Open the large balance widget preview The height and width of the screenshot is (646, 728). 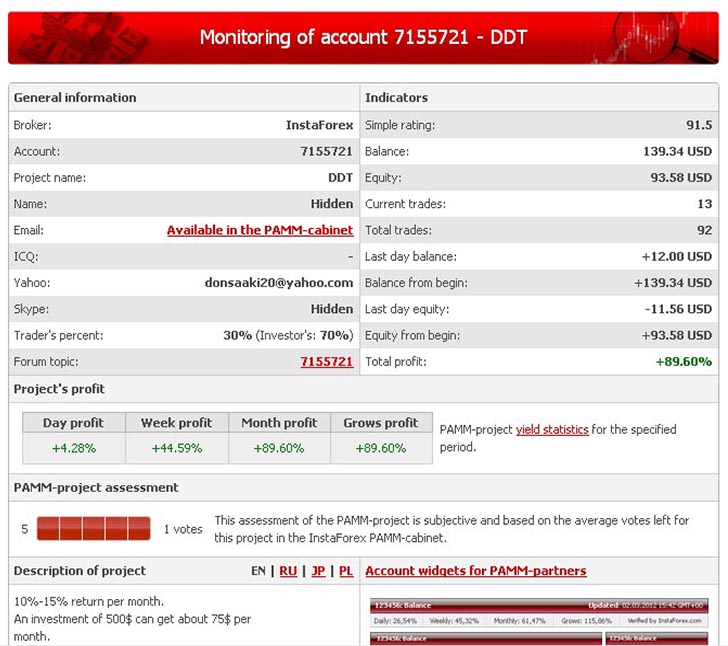(539, 614)
